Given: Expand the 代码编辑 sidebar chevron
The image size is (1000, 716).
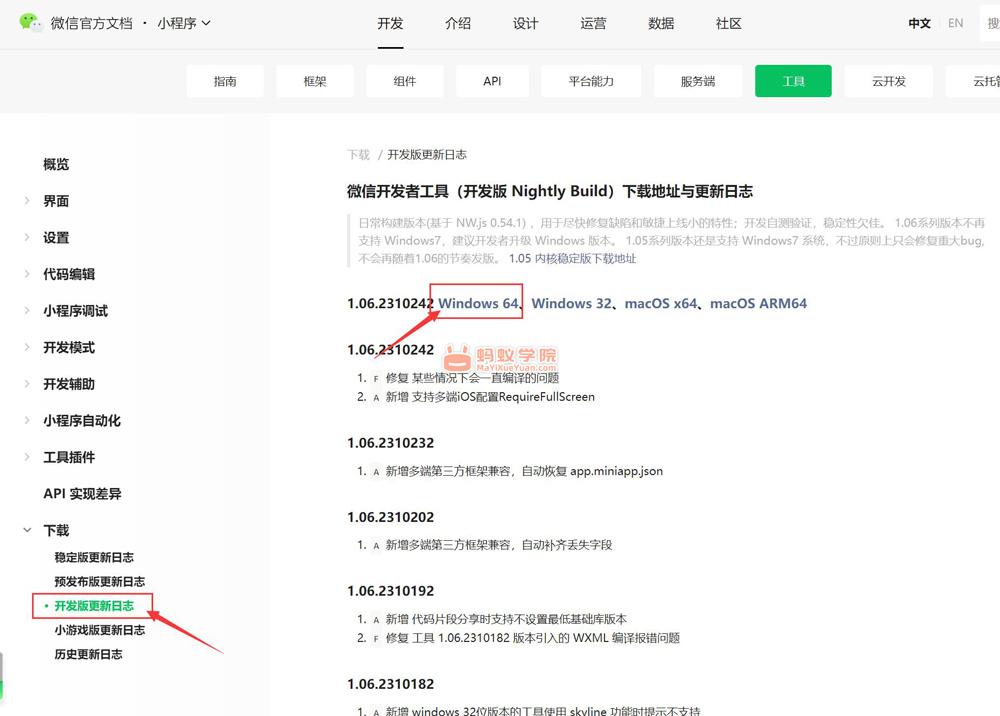Looking at the screenshot, I should coord(27,274).
